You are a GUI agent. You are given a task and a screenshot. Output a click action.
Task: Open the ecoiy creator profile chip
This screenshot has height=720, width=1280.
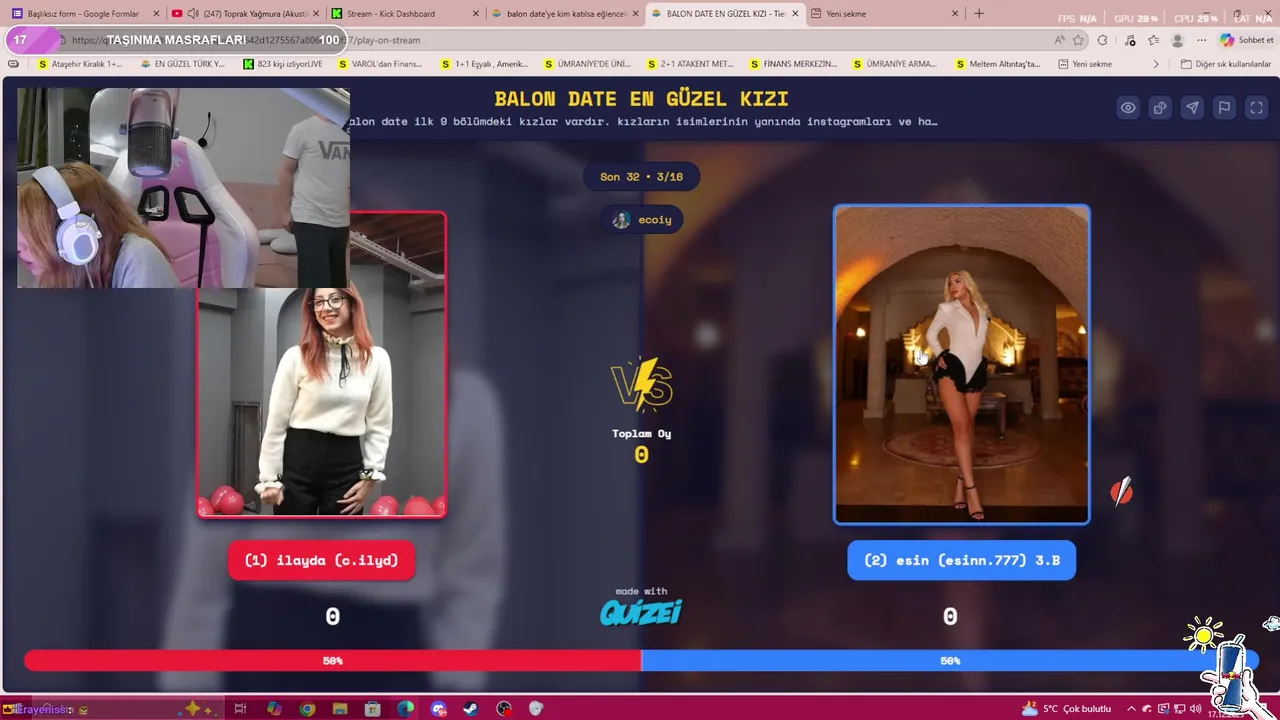(642, 220)
